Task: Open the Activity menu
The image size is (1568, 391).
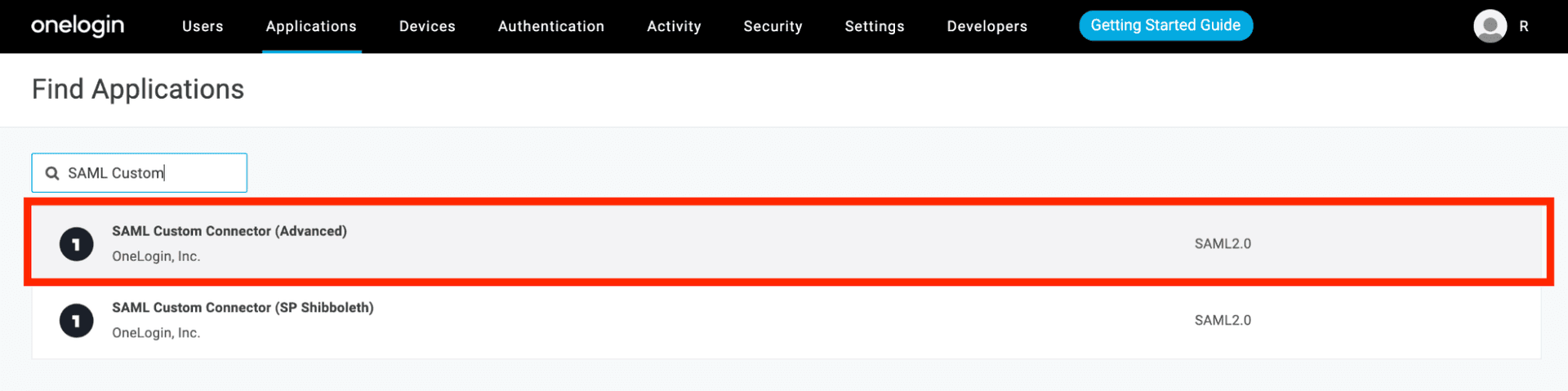Action: [x=674, y=26]
